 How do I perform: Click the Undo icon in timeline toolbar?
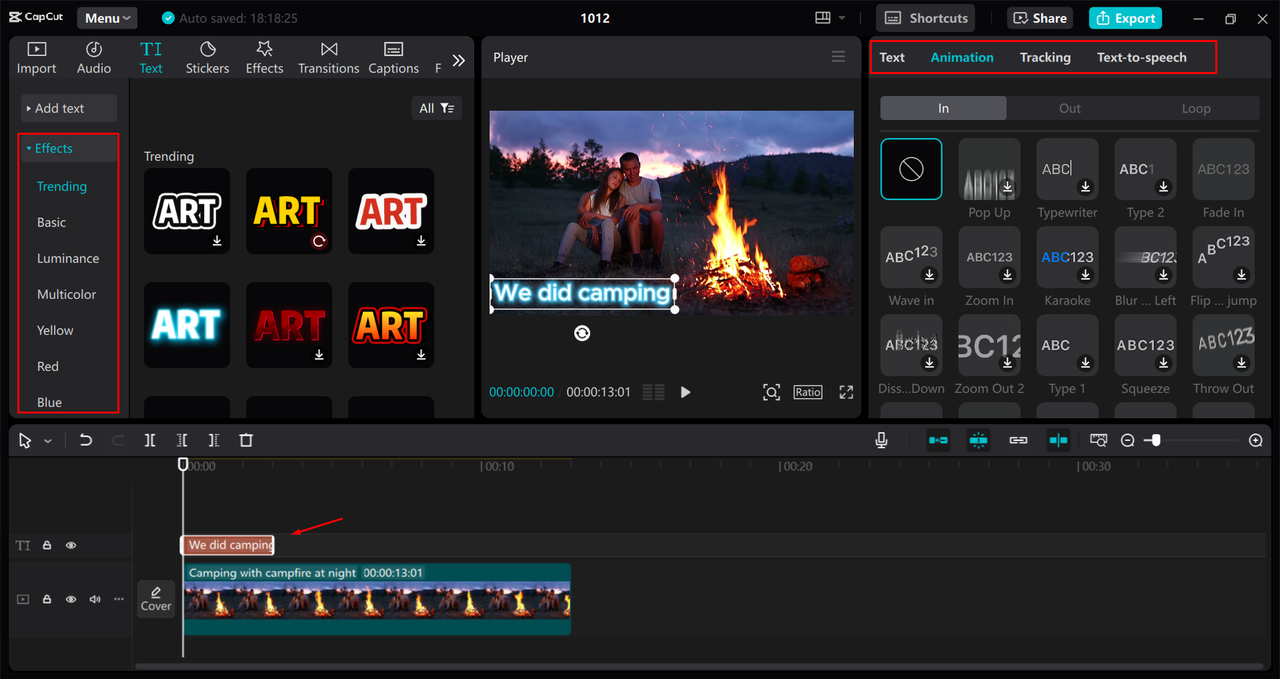(x=86, y=440)
